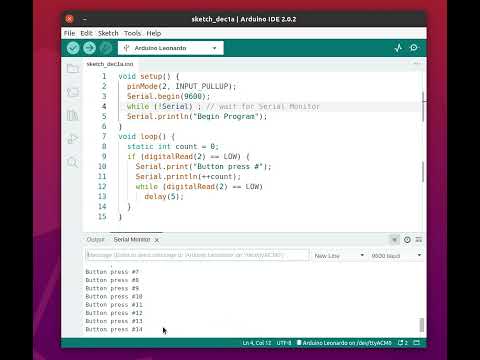
Task: Open the Serial Plotter from toolbar
Action: [x=398, y=48]
